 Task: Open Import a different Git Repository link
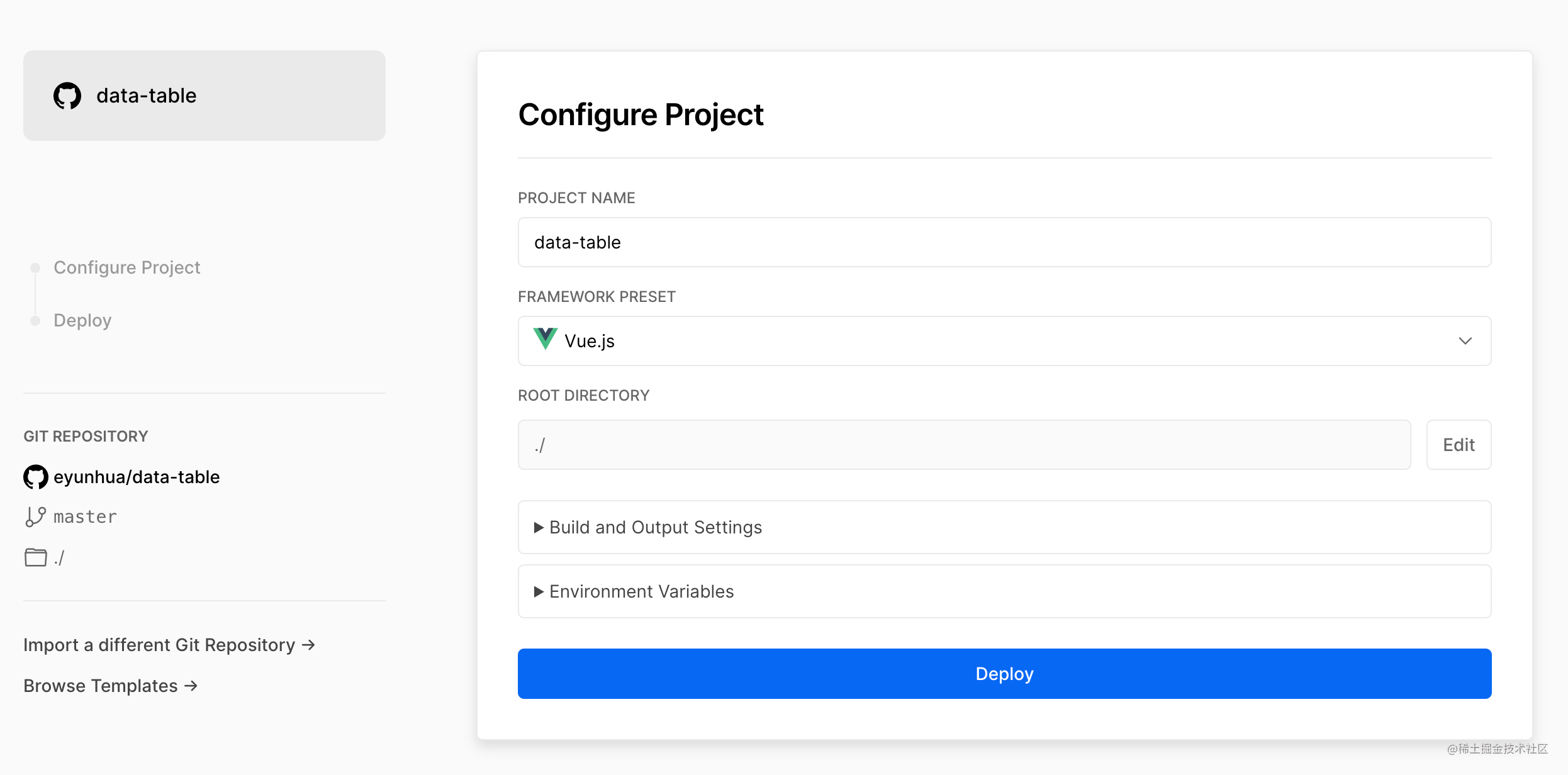pos(159,645)
